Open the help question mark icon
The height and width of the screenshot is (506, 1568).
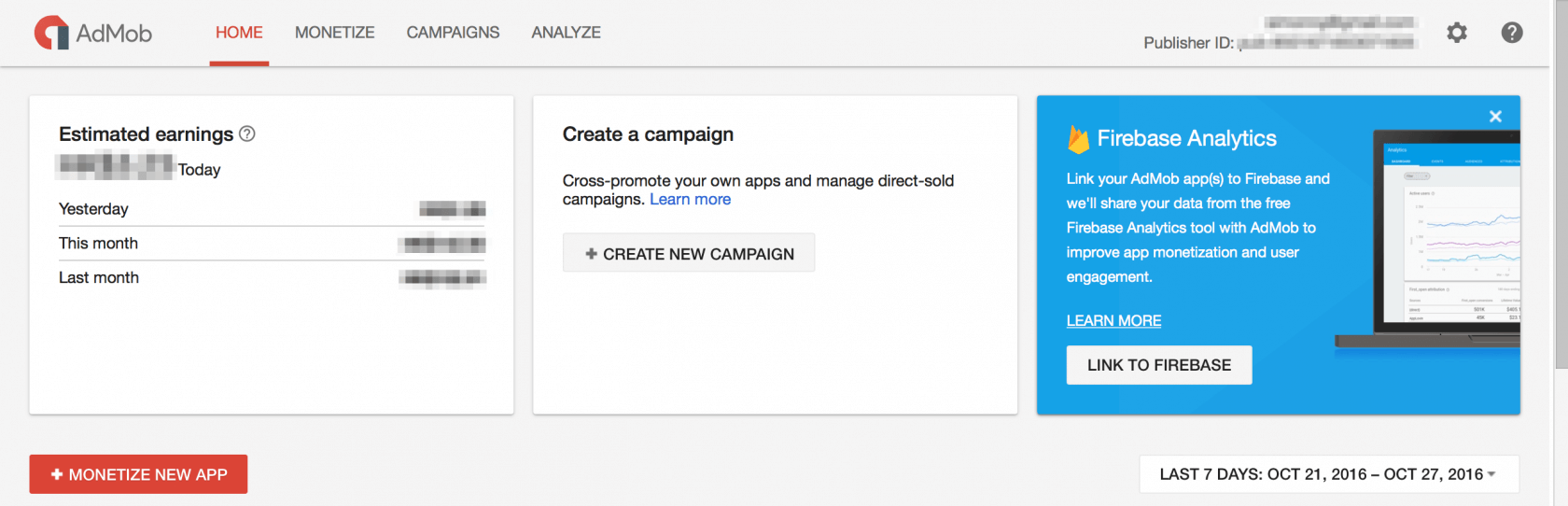[1512, 33]
